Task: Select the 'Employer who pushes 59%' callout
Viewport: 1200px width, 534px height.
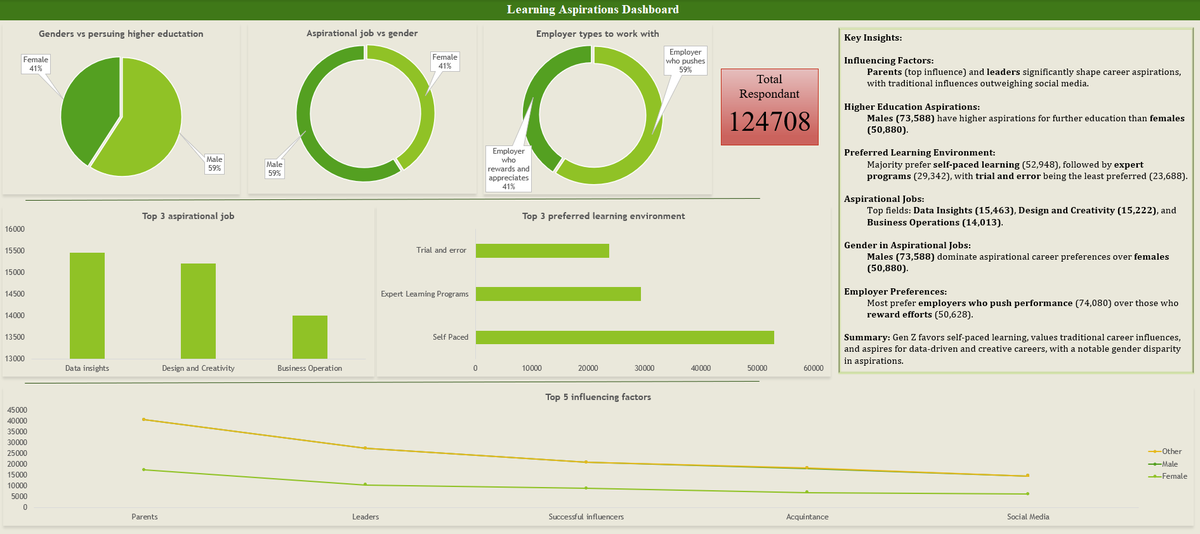Action: coord(685,61)
